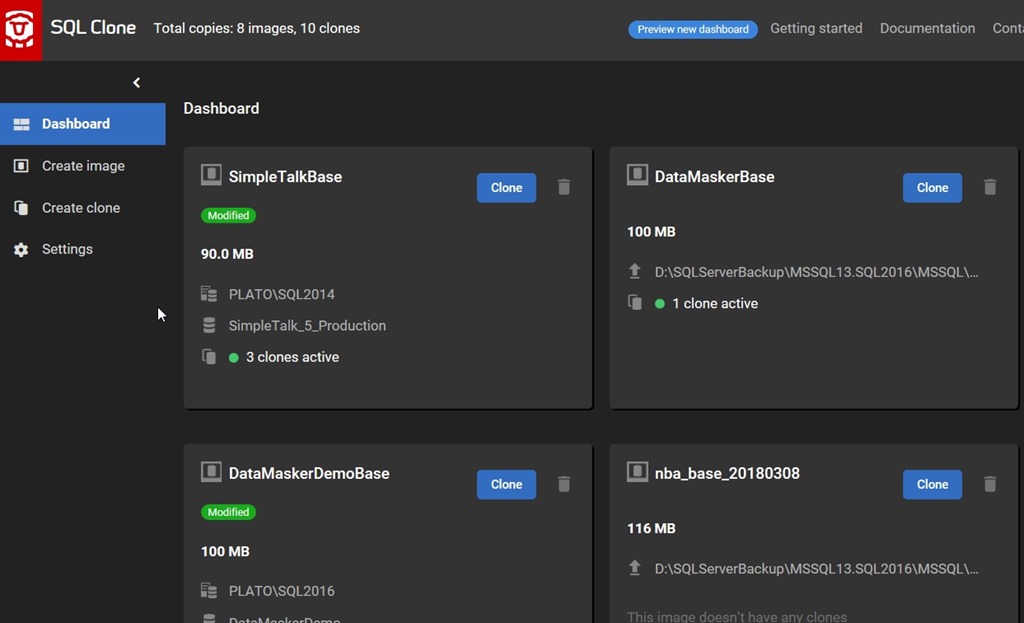Clone the DataMaskerBase image
Viewport: 1024px width, 623px height.
point(932,188)
